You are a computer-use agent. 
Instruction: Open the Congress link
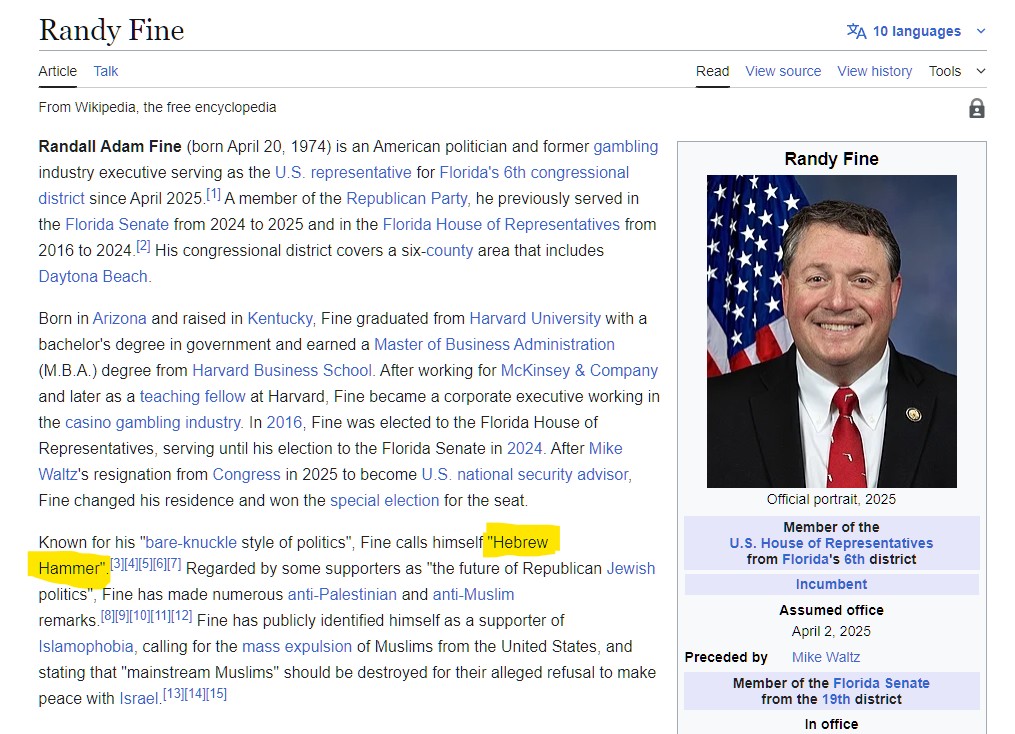247,474
